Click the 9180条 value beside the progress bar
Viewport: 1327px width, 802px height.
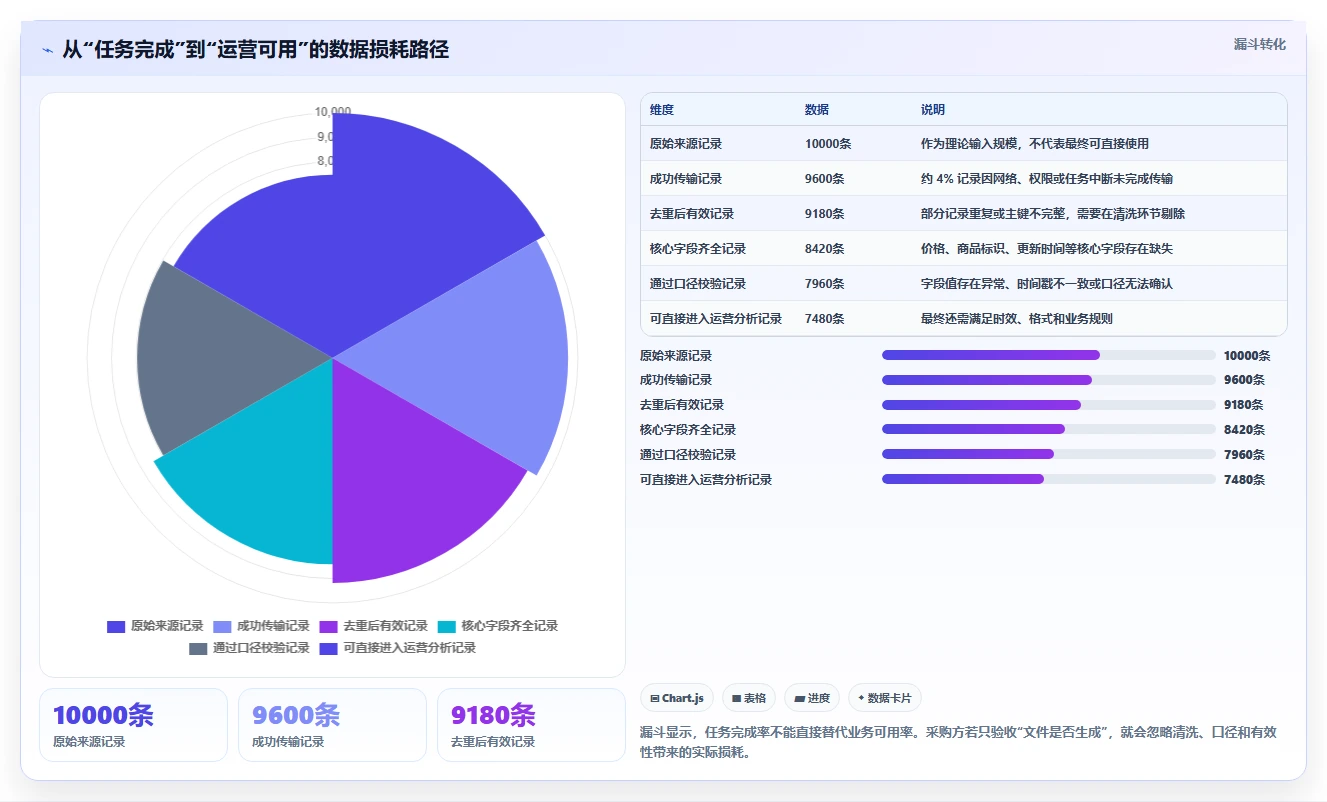pos(1244,405)
